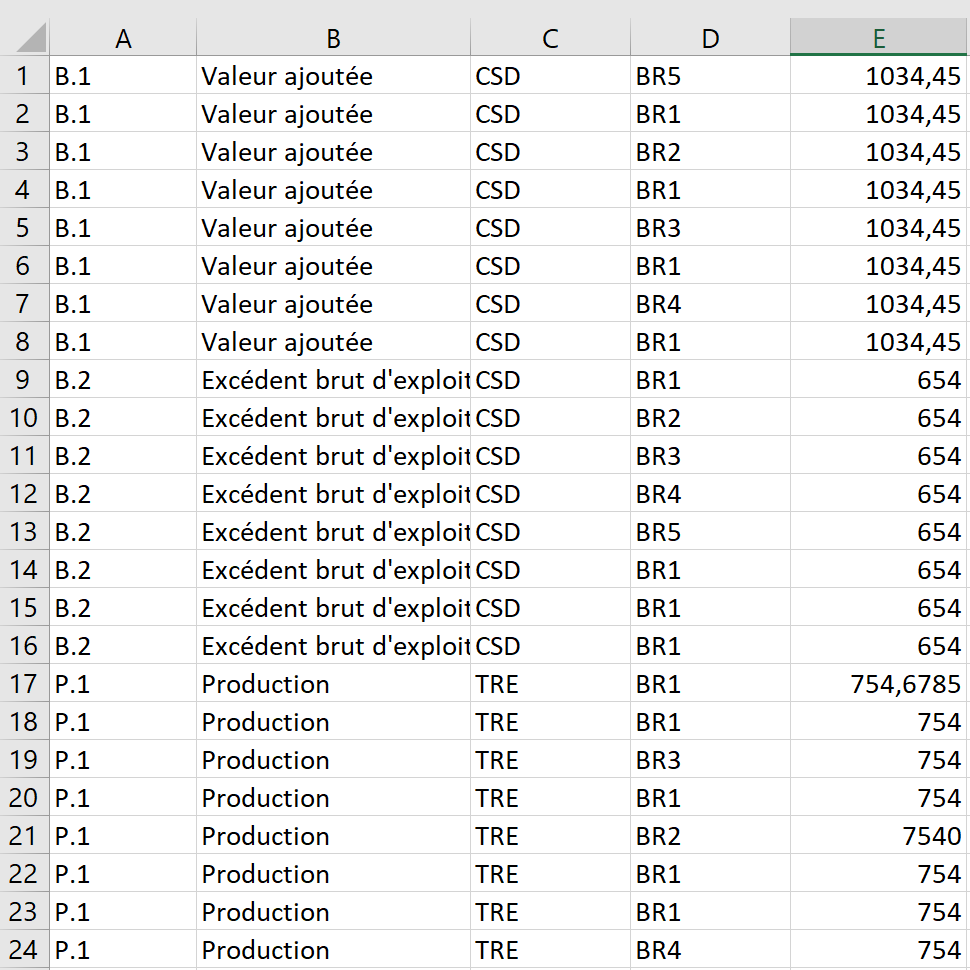Select row 17 header
Screen dimensions: 970x970
click(25, 683)
